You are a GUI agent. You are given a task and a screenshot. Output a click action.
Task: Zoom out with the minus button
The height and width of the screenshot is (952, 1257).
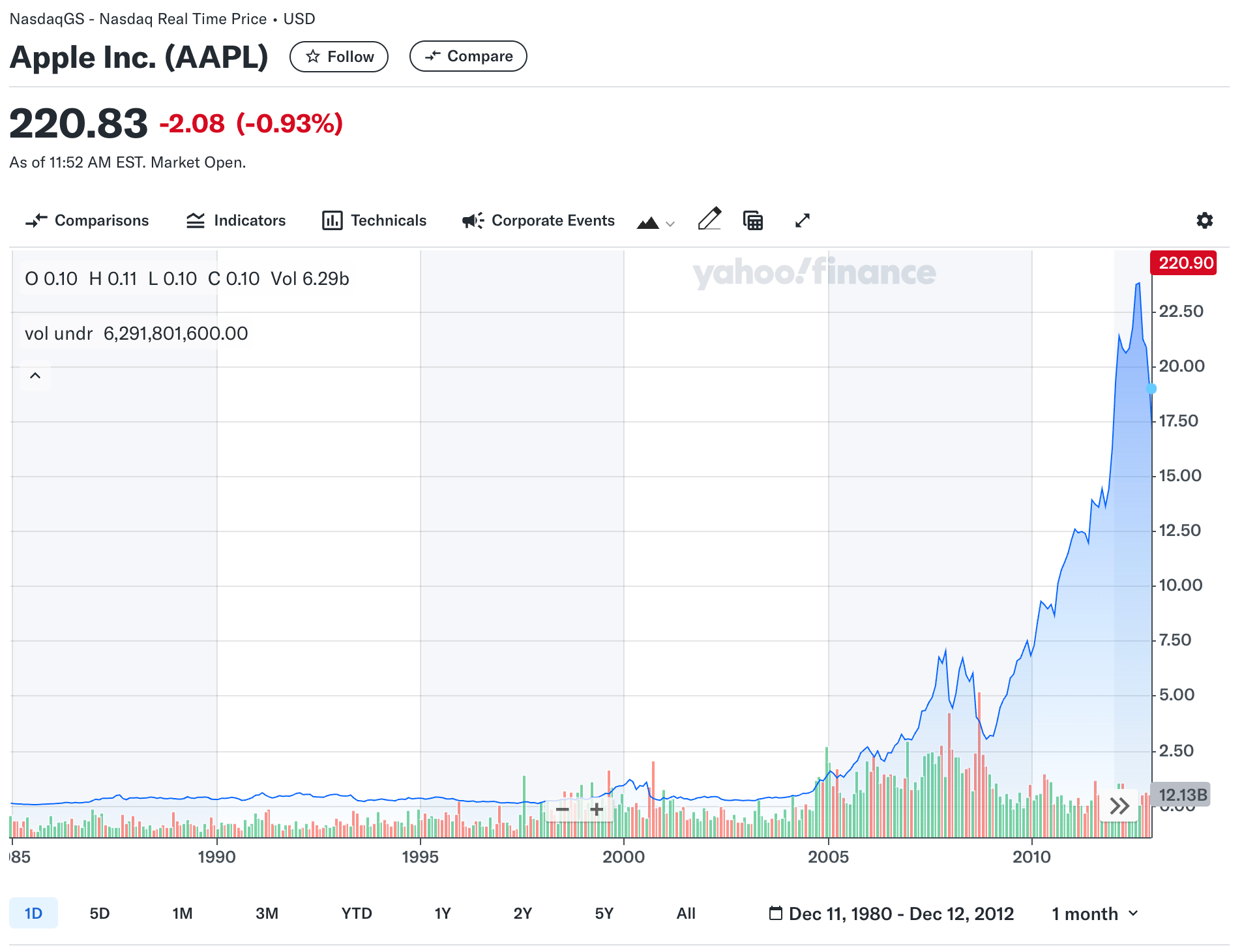563,810
